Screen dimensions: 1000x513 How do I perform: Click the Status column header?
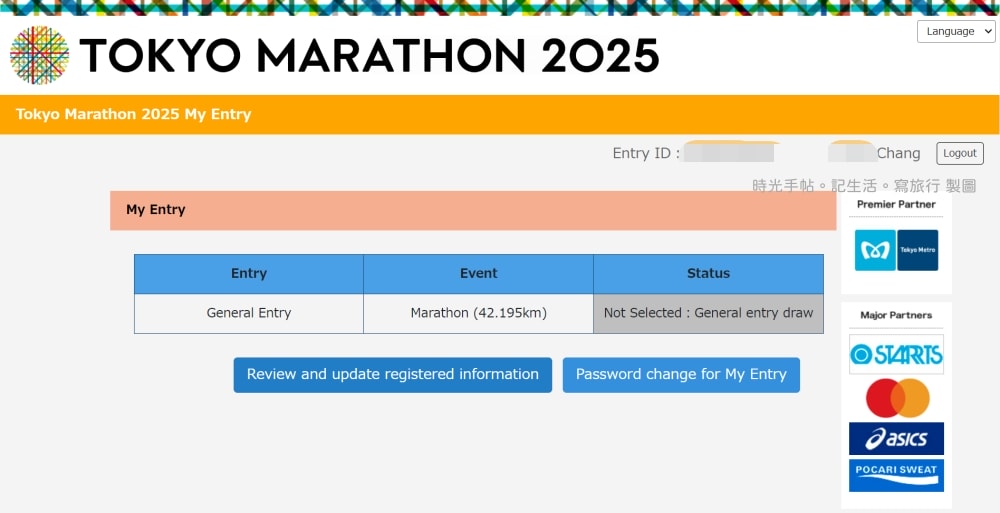coord(708,274)
